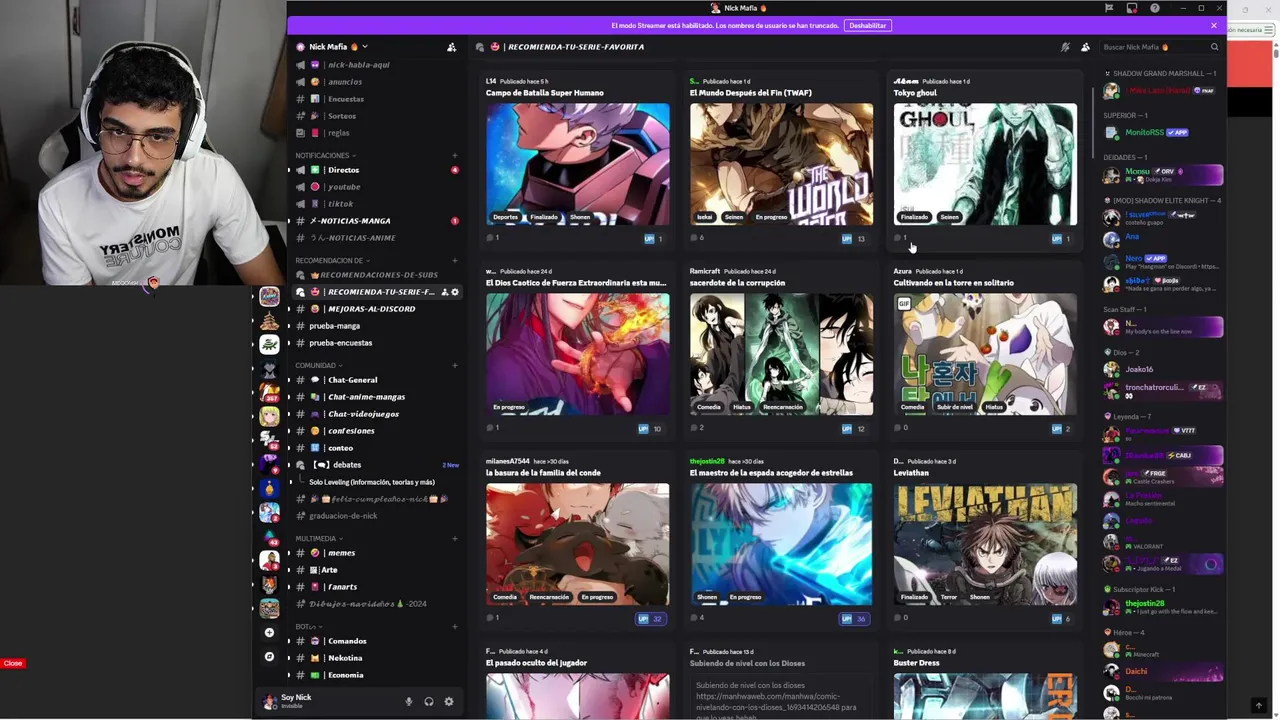This screenshot has height=720, width=1280.
Task: Toggle upvote on Leviathan post
Action: click(x=1062, y=619)
